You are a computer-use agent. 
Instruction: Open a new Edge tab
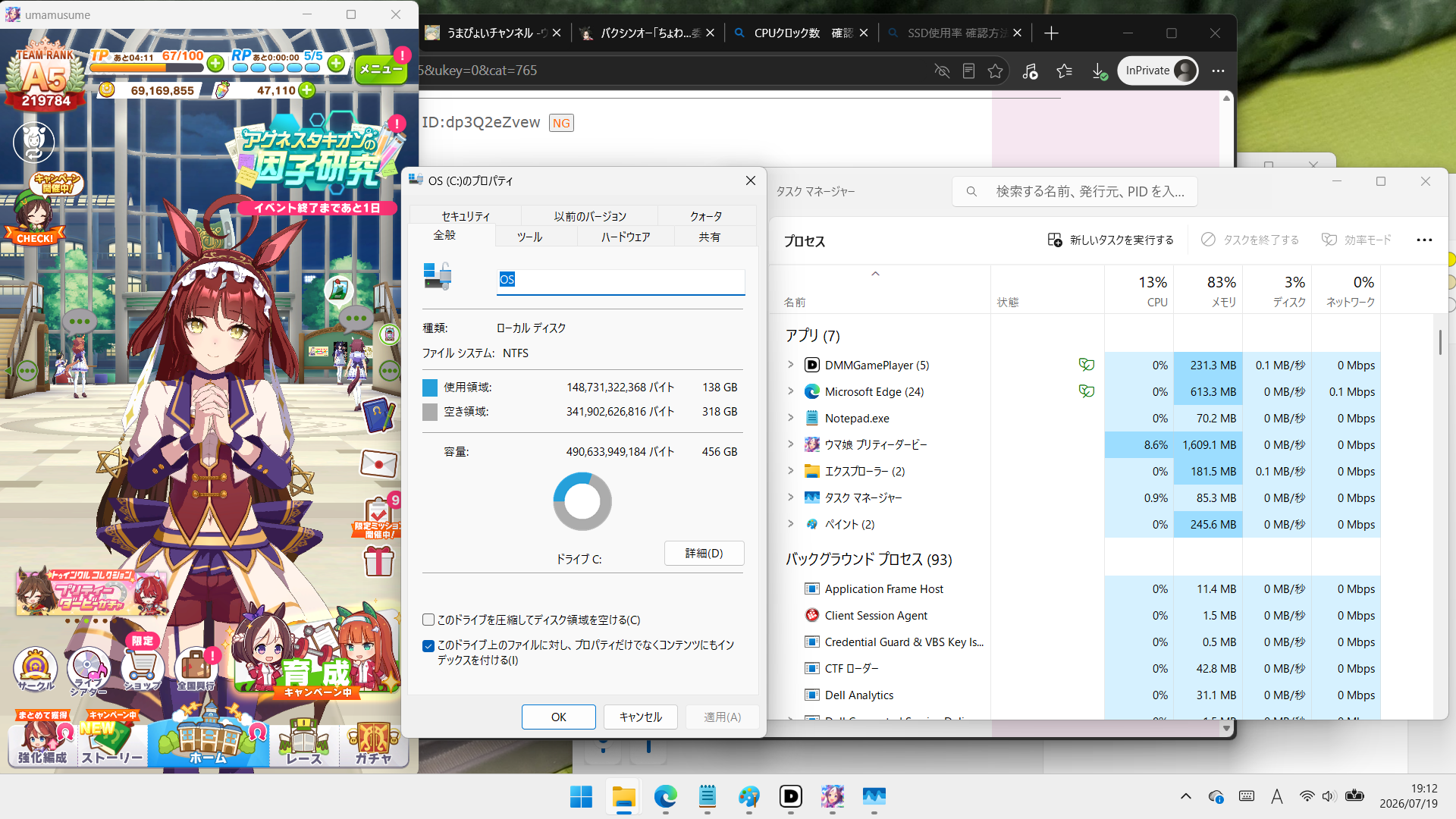tap(1051, 33)
